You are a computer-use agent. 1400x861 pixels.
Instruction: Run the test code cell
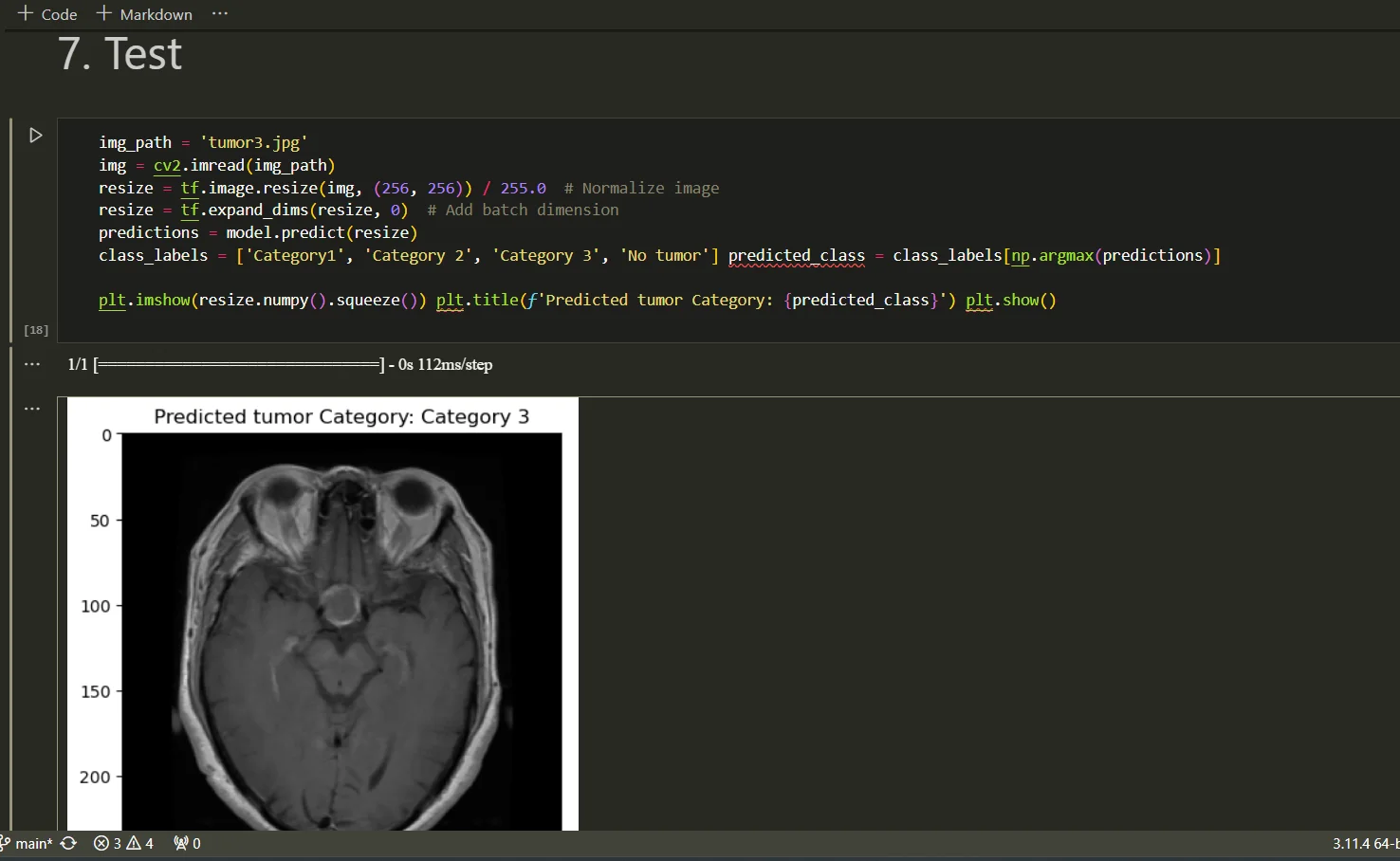(x=35, y=136)
